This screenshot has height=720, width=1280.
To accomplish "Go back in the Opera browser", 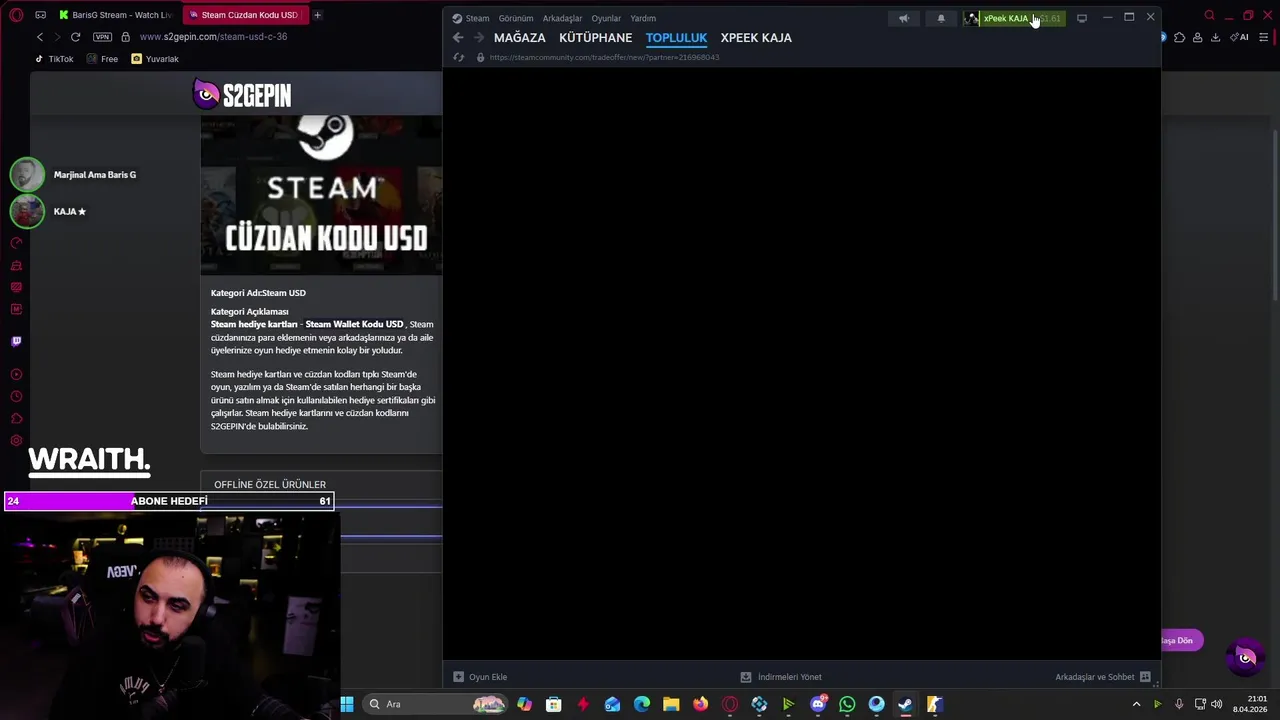I will point(40,37).
